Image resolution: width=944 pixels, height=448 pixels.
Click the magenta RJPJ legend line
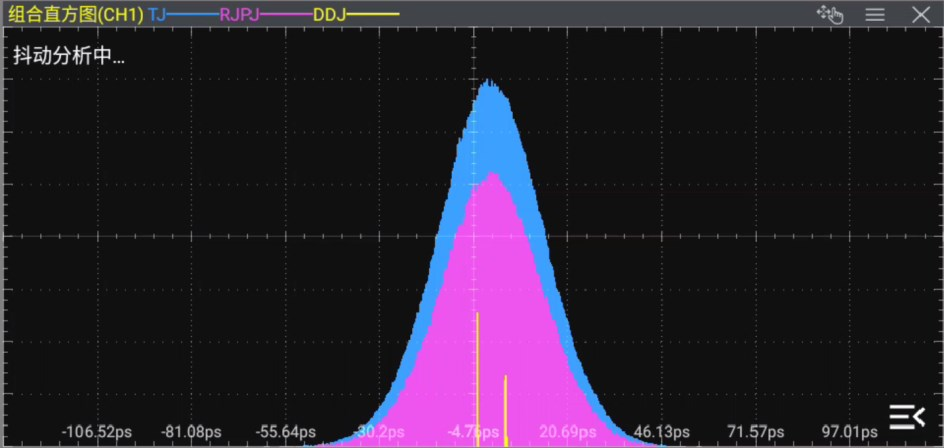[286, 15]
